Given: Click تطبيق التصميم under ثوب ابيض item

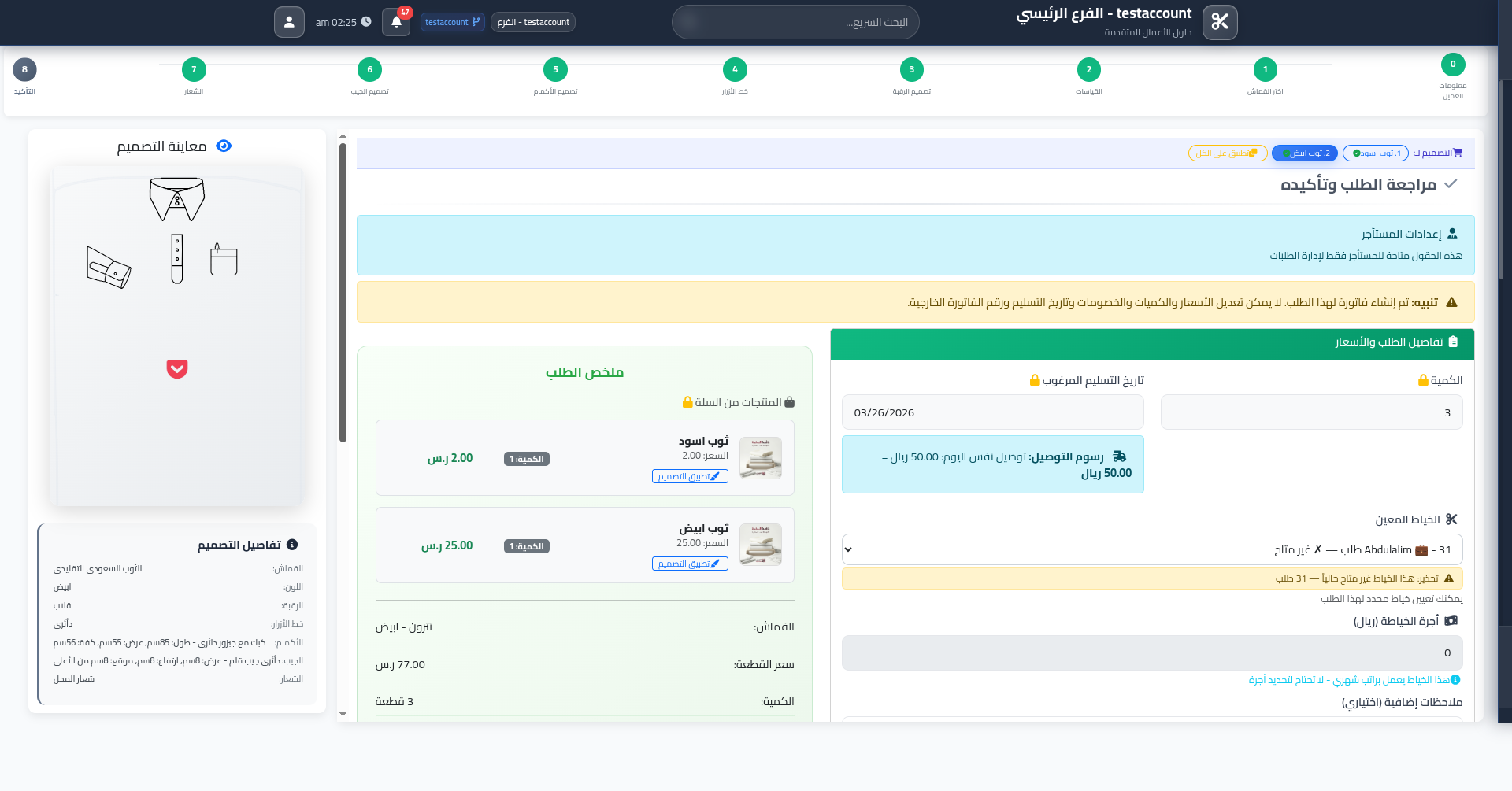Looking at the screenshot, I should pyautogui.click(x=689, y=563).
